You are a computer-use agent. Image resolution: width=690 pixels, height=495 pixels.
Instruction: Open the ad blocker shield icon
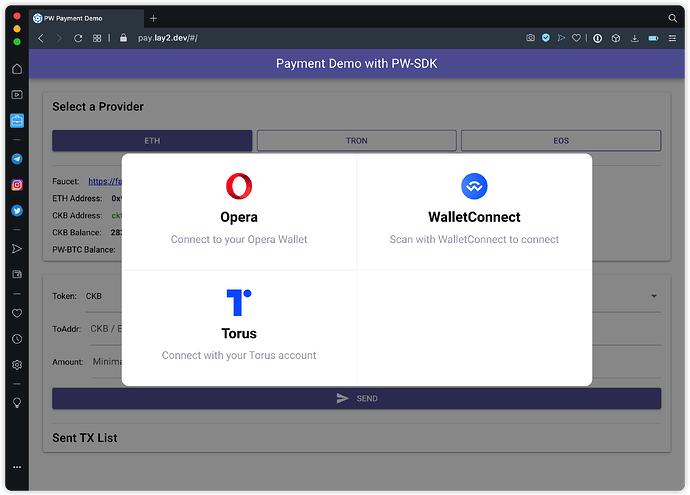point(546,38)
